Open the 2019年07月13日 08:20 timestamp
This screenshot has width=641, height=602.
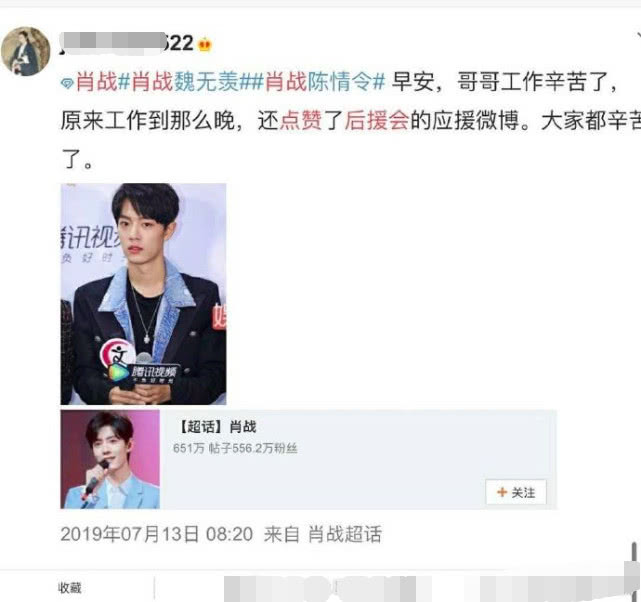(x=157, y=534)
